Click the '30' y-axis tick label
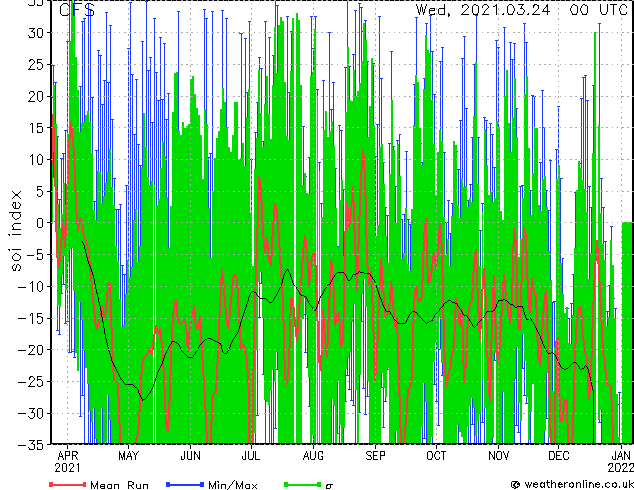The height and width of the screenshot is (490, 634). (36, 33)
